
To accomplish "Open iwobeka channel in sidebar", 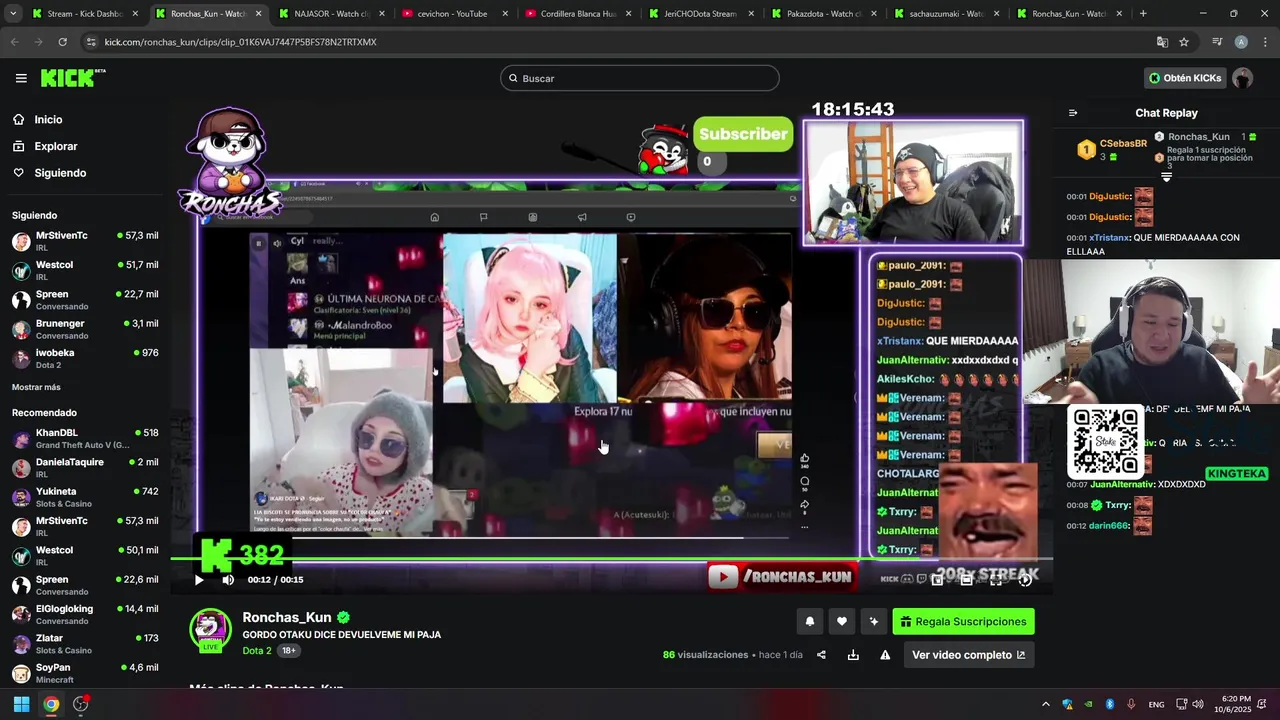I will click(84, 358).
